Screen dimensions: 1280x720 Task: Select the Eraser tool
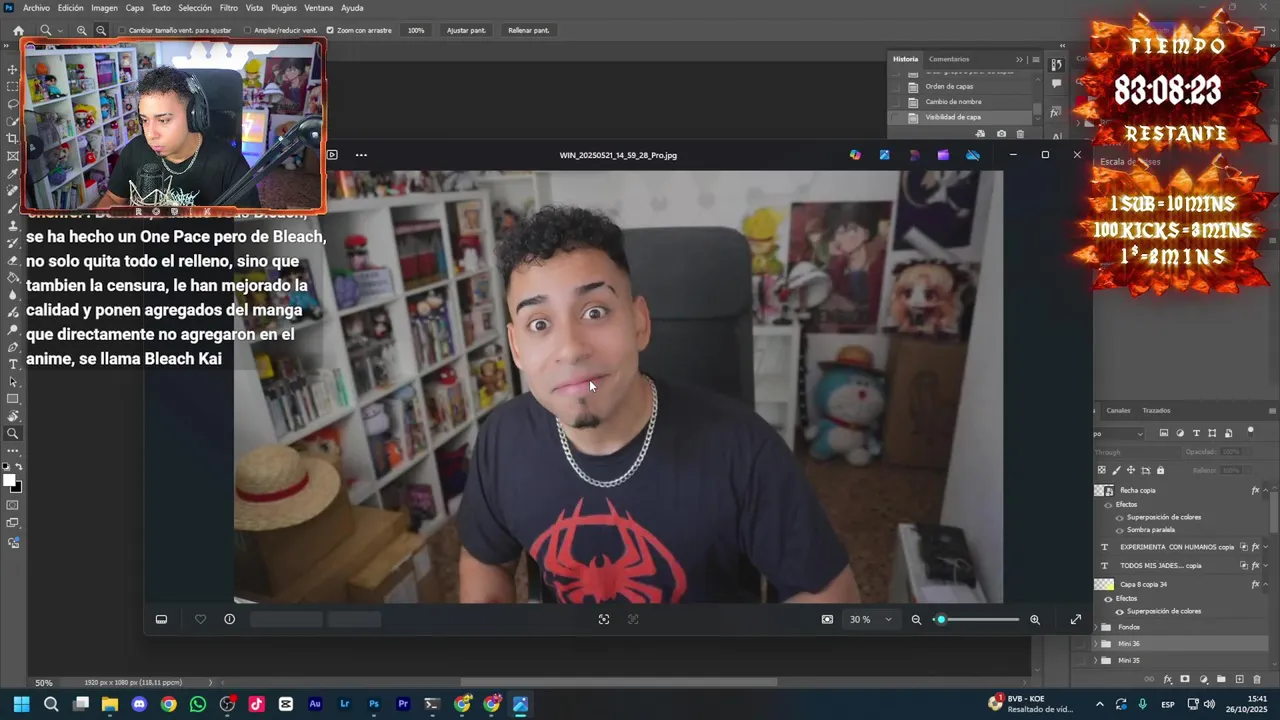(13, 260)
